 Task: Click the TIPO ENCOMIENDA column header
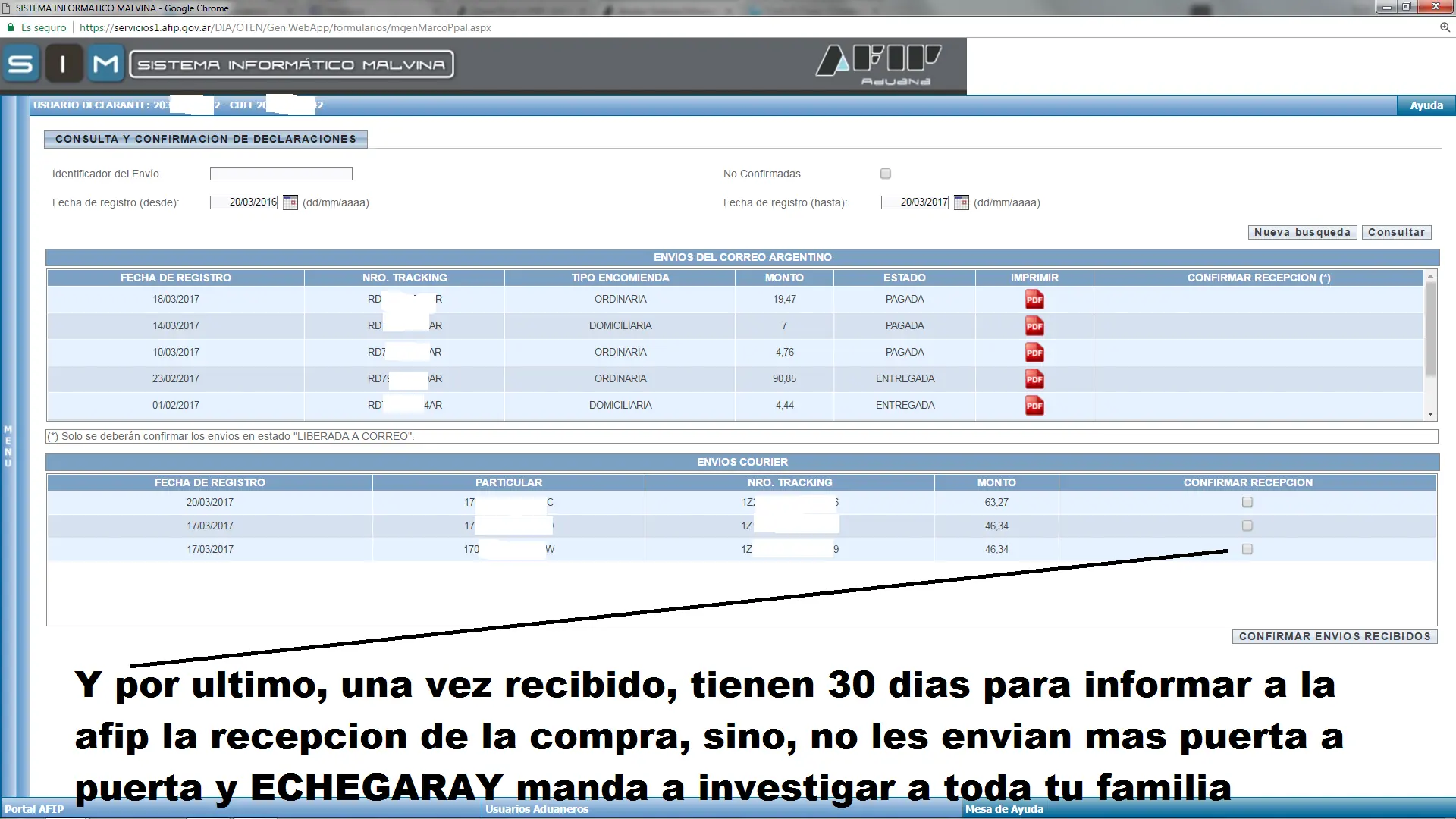620,278
